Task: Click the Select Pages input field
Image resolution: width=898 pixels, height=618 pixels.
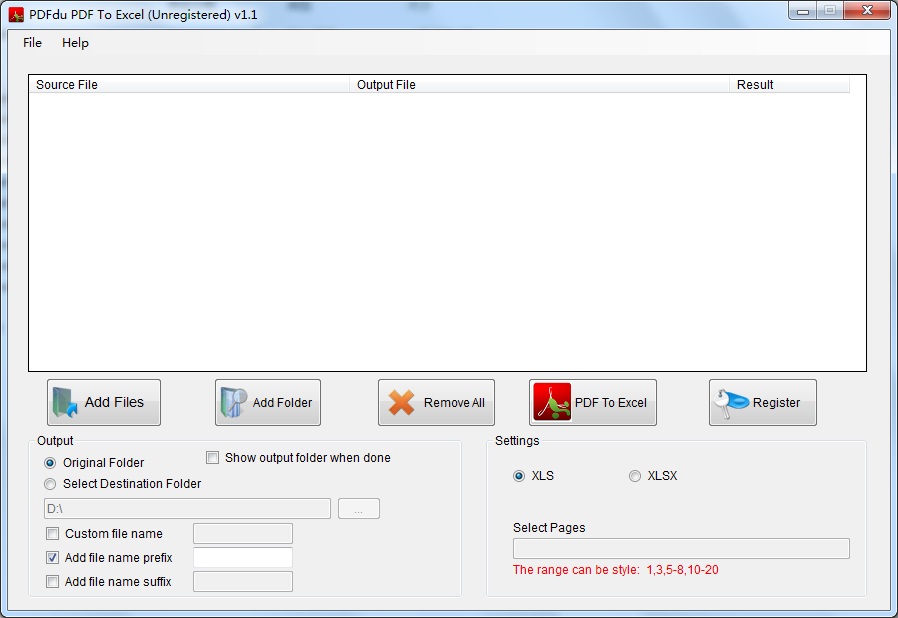Action: [x=681, y=548]
